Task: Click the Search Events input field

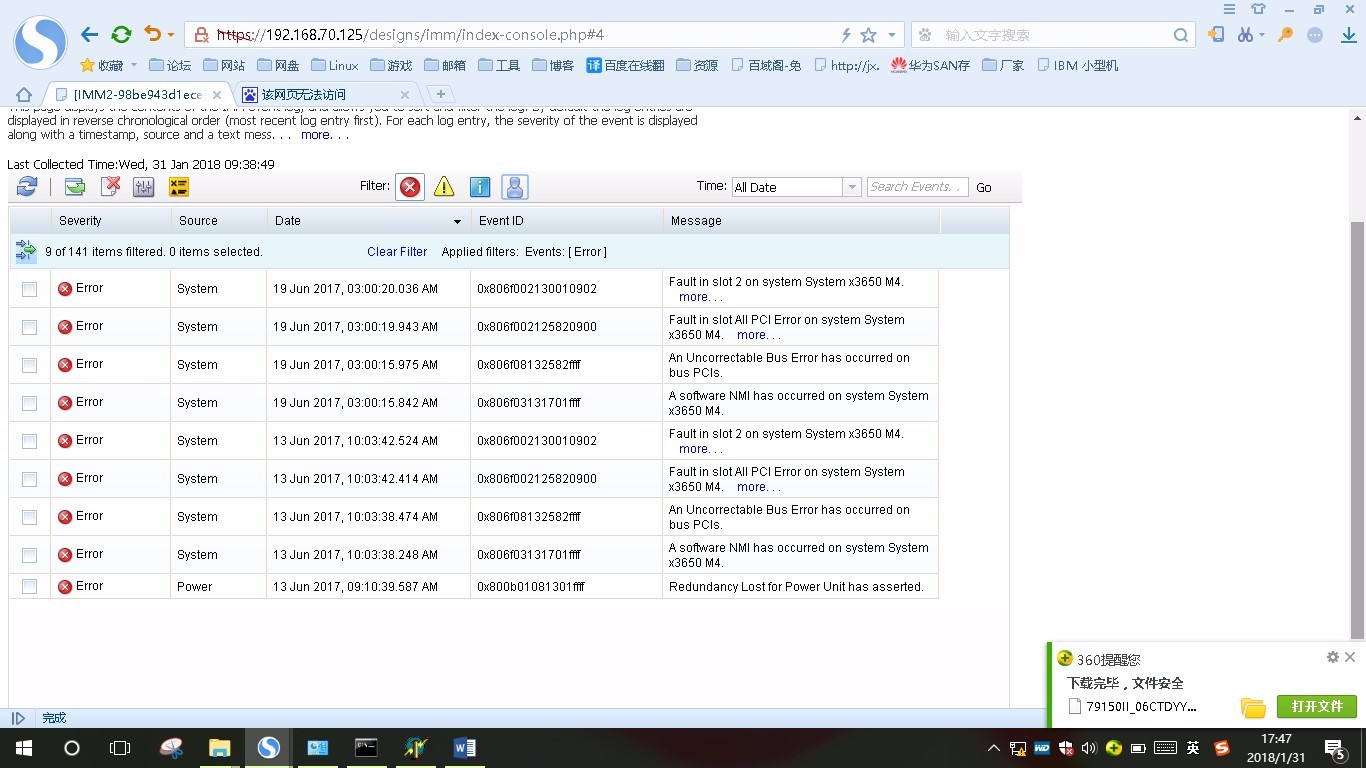Action: pyautogui.click(x=917, y=187)
